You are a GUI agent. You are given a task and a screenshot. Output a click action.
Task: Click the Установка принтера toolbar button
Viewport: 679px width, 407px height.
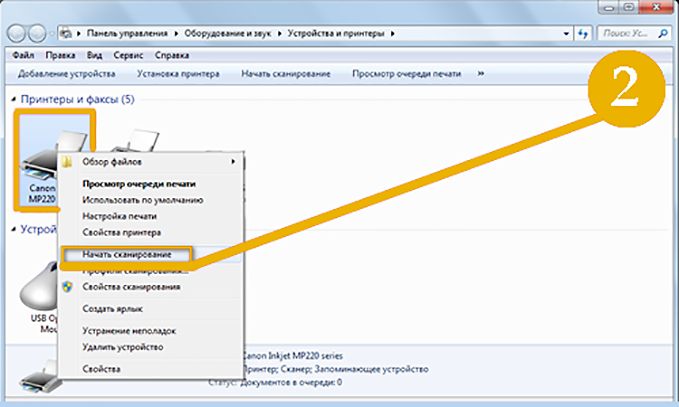tap(178, 73)
